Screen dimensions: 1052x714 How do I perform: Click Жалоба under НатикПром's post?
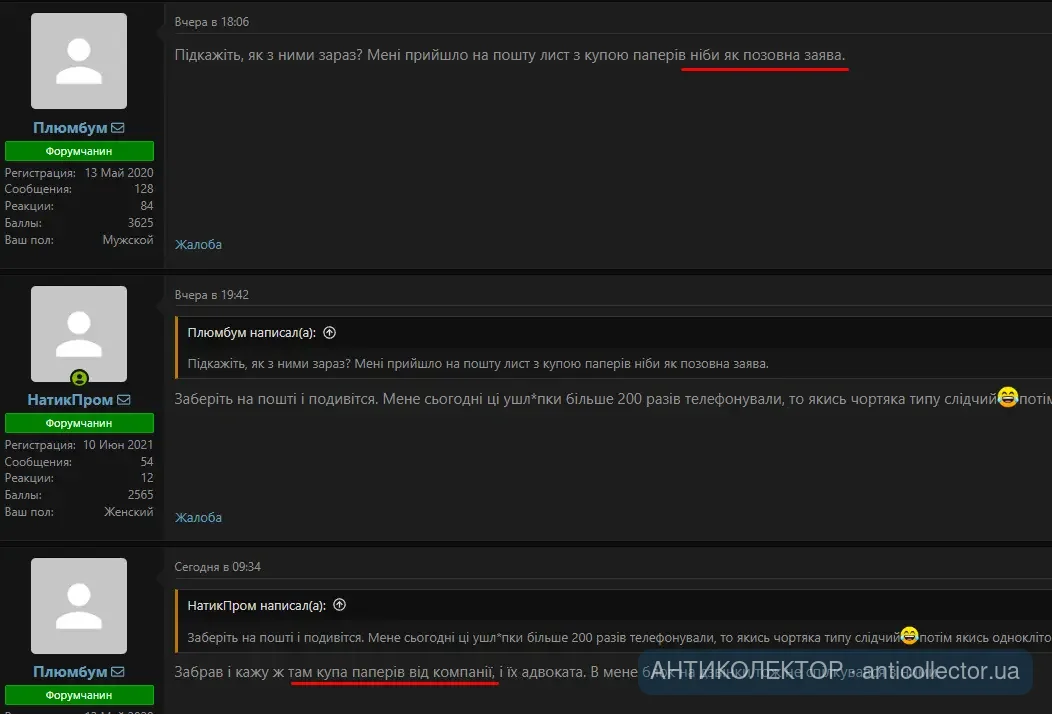(198, 517)
